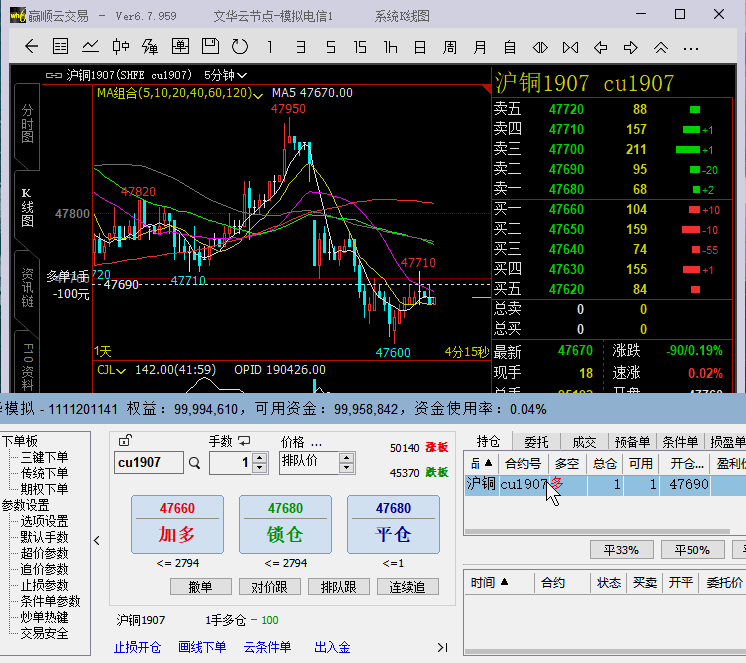
Task: Switch to the 委托 tab
Action: click(536, 441)
